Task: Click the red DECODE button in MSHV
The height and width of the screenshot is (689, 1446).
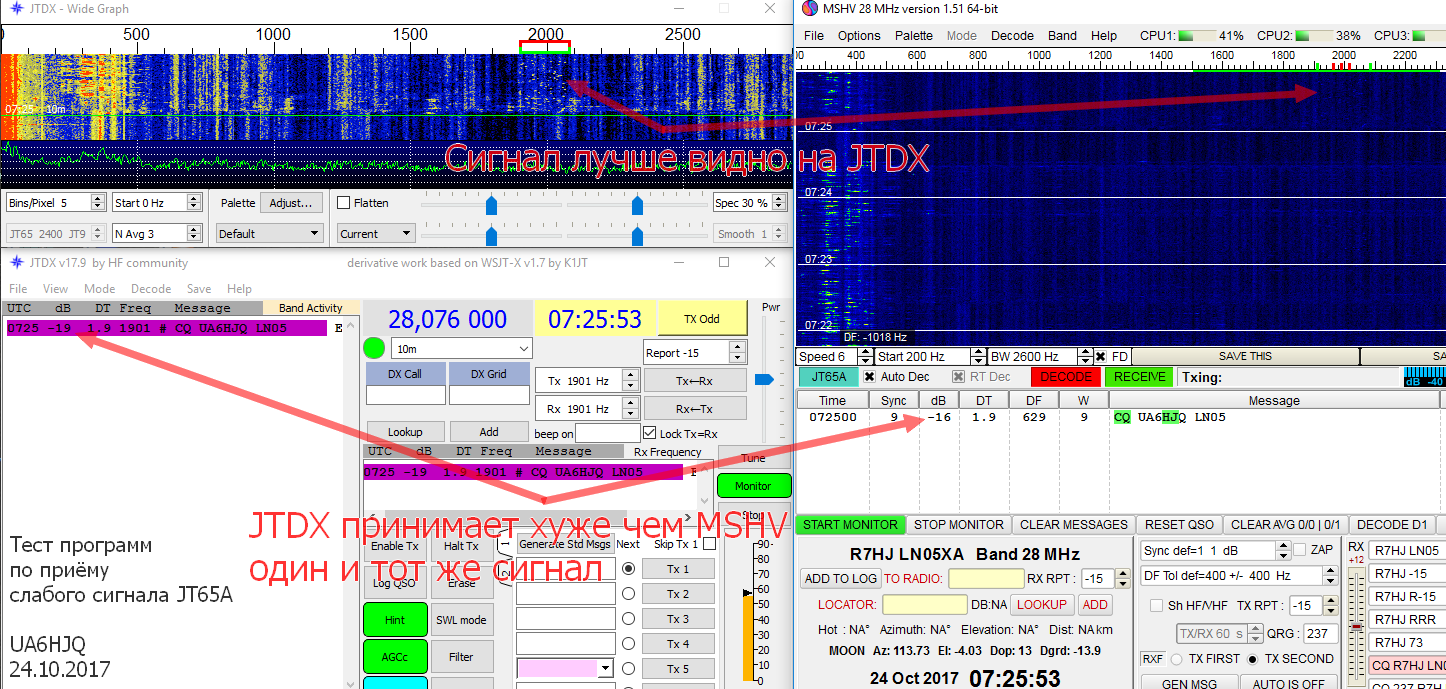Action: (x=1066, y=377)
